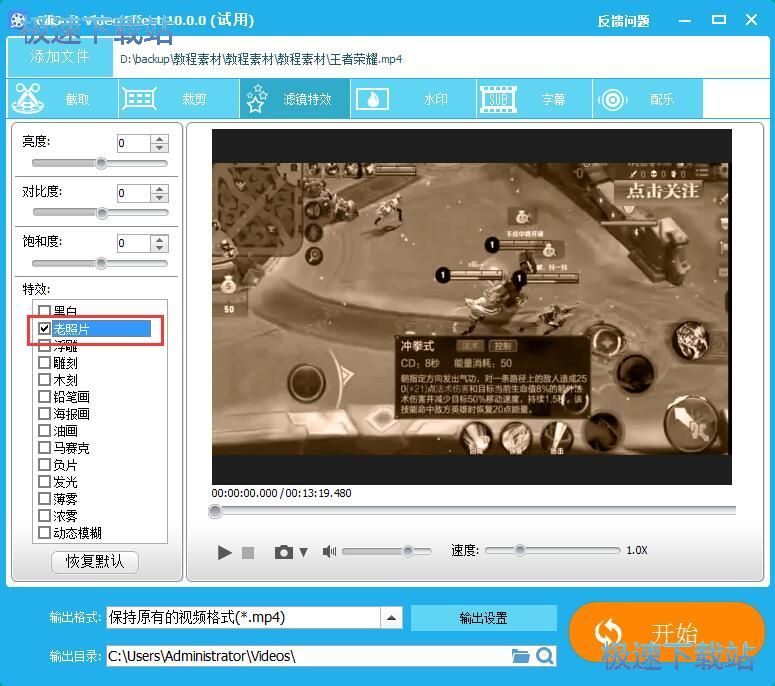This screenshot has width=775, height=686.
Task: Stop the video playback
Action: (248, 553)
